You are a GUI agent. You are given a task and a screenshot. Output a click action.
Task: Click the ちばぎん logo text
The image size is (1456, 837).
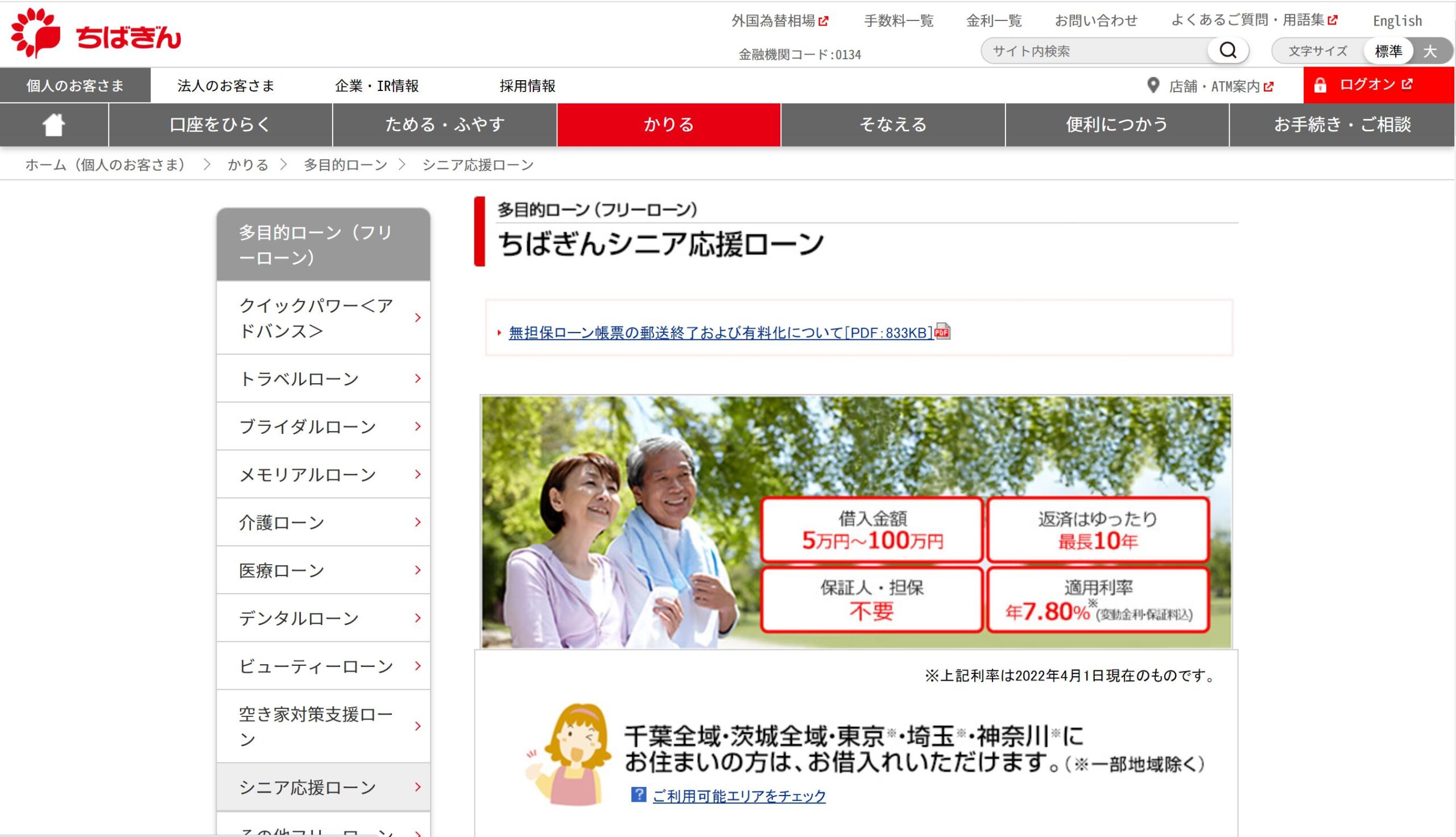coord(128,38)
